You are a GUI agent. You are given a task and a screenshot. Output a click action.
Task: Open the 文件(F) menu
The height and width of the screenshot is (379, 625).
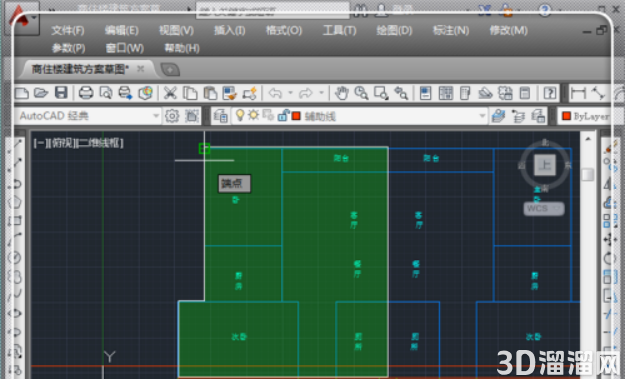68,30
